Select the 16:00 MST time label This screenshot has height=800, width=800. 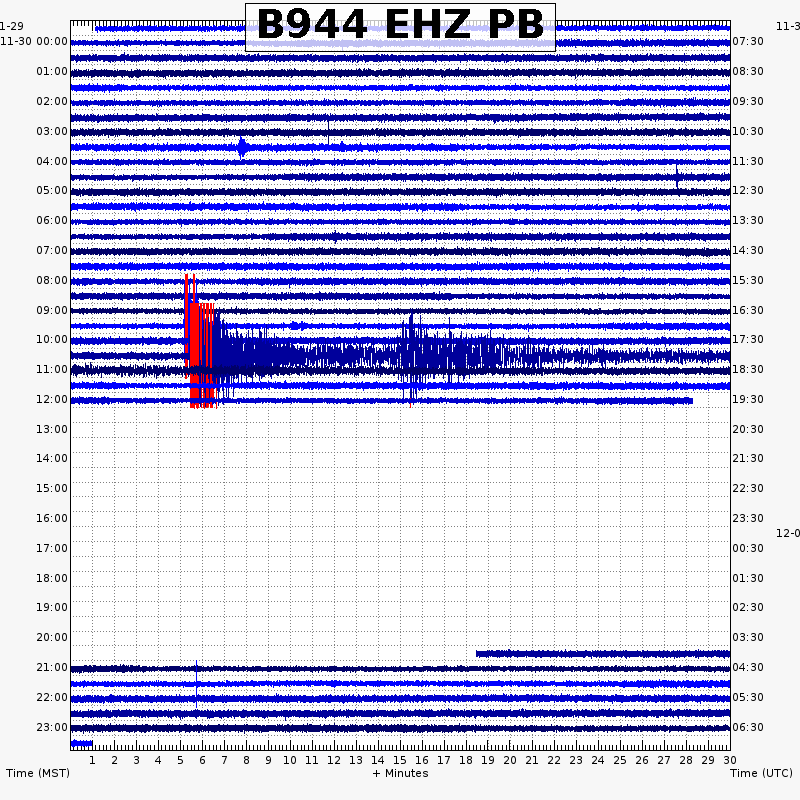[x=52, y=518]
